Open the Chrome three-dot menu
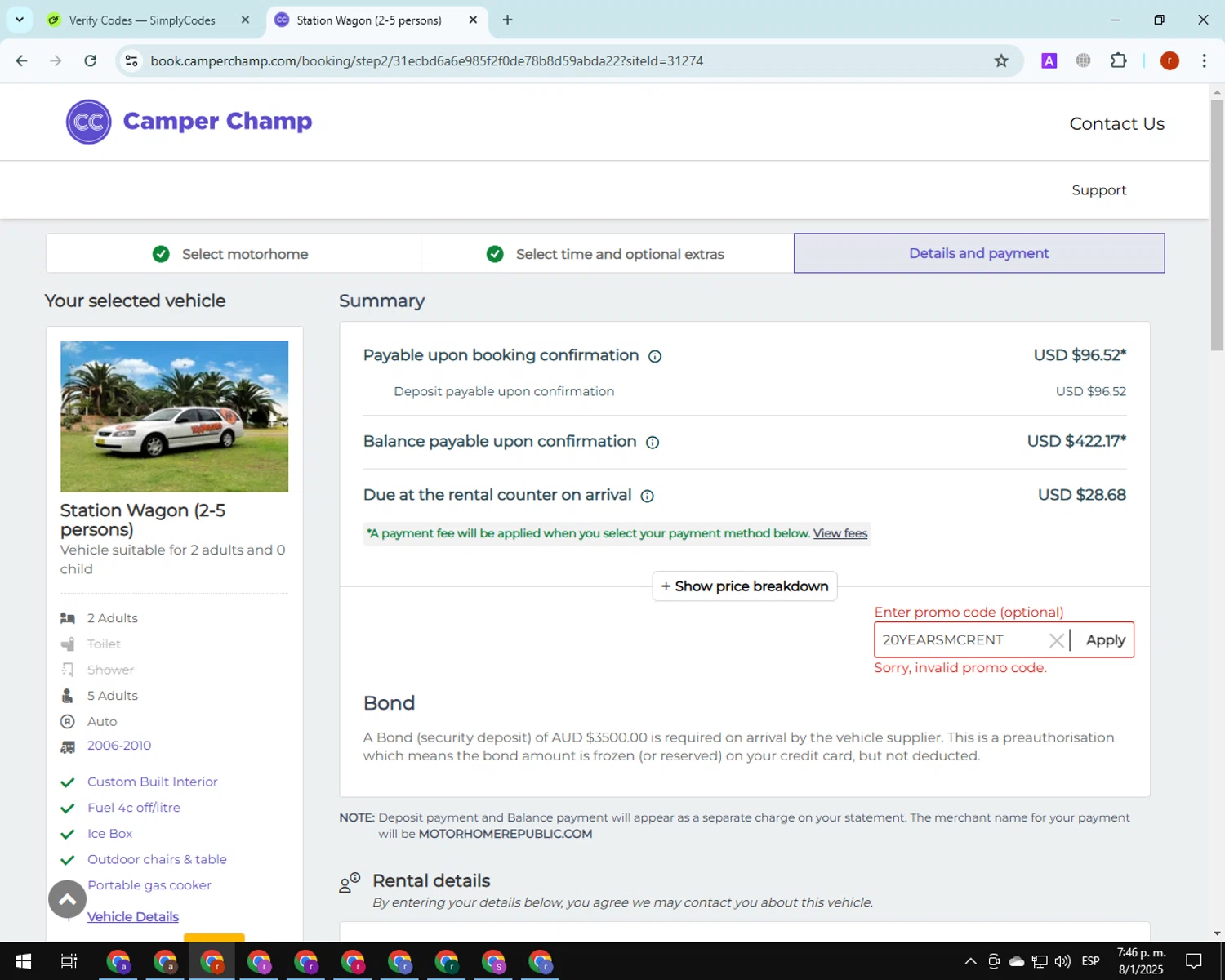Image resolution: width=1225 pixels, height=980 pixels. point(1204,60)
